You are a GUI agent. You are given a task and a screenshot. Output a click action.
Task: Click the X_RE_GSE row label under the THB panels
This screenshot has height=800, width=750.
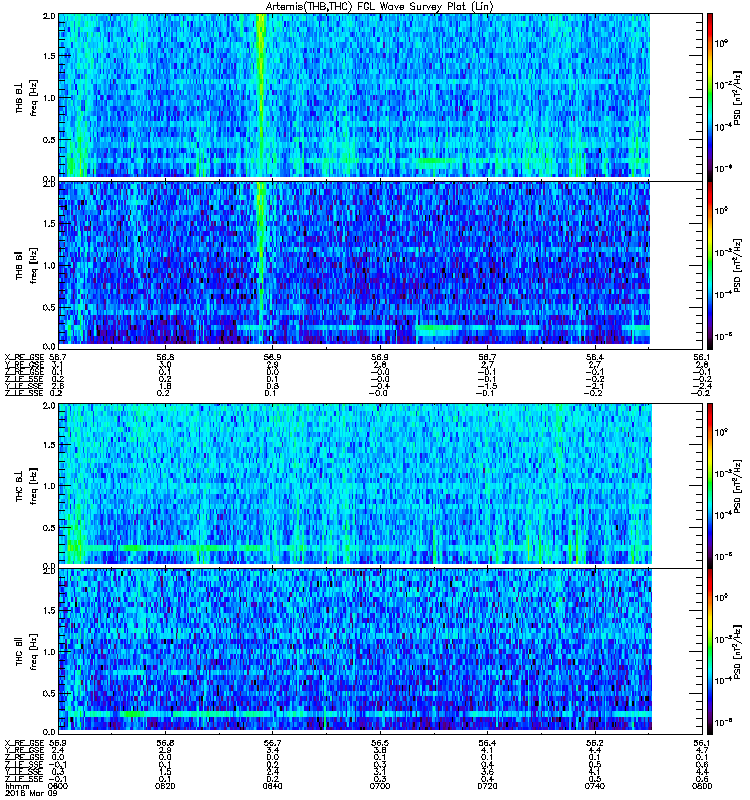24,357
